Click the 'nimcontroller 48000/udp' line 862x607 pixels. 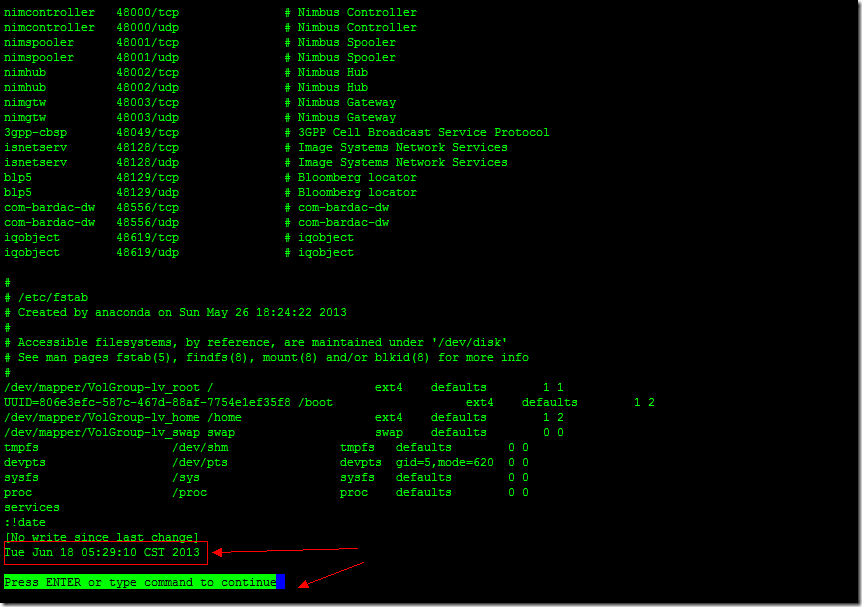pyautogui.click(x=210, y=27)
